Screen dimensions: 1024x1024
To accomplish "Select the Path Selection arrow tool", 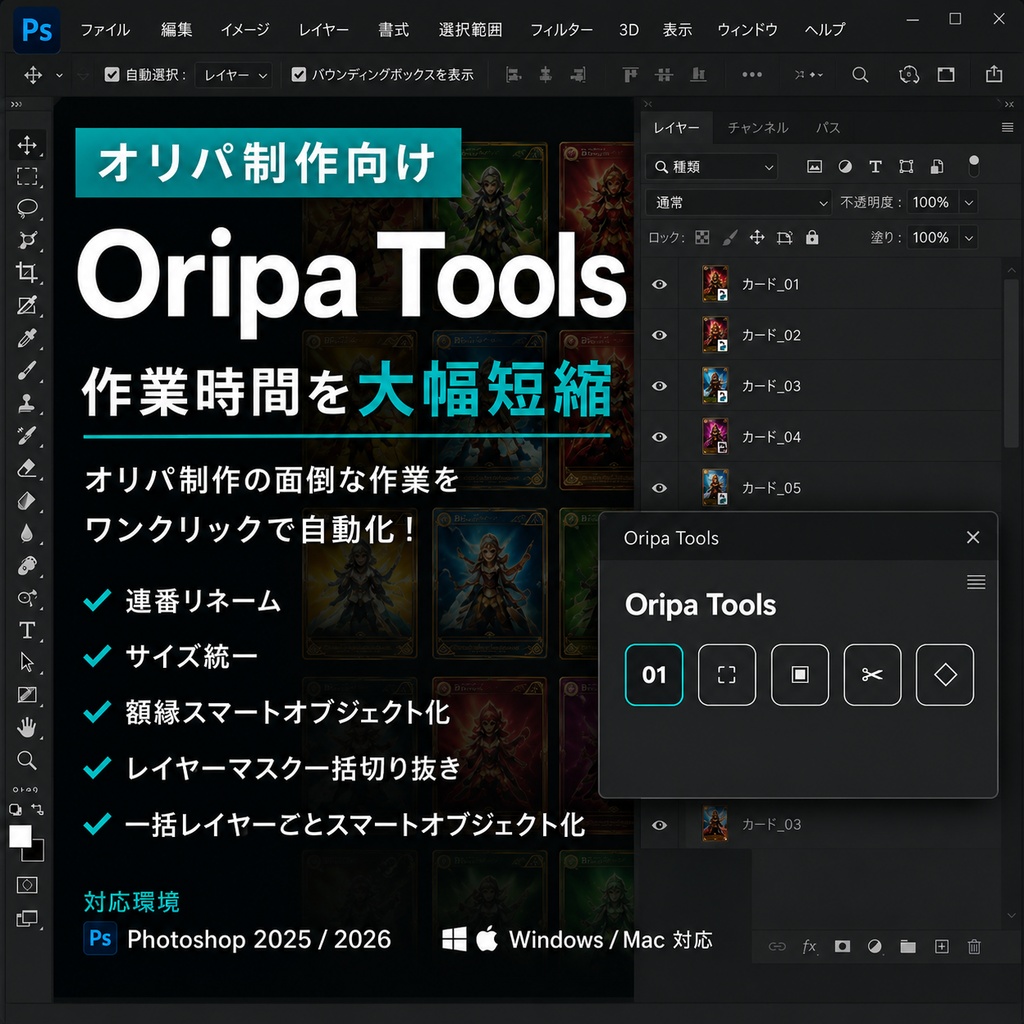I will coord(27,662).
